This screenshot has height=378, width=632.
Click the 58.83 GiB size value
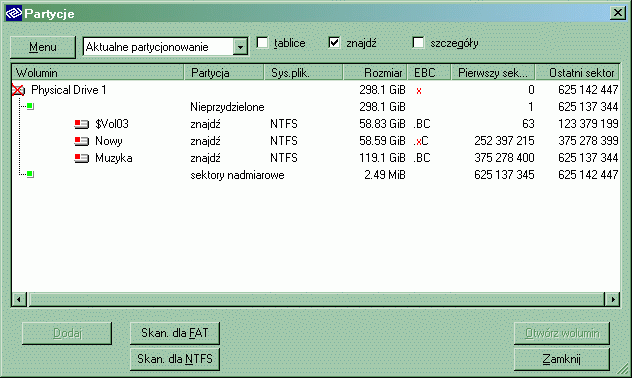point(382,124)
